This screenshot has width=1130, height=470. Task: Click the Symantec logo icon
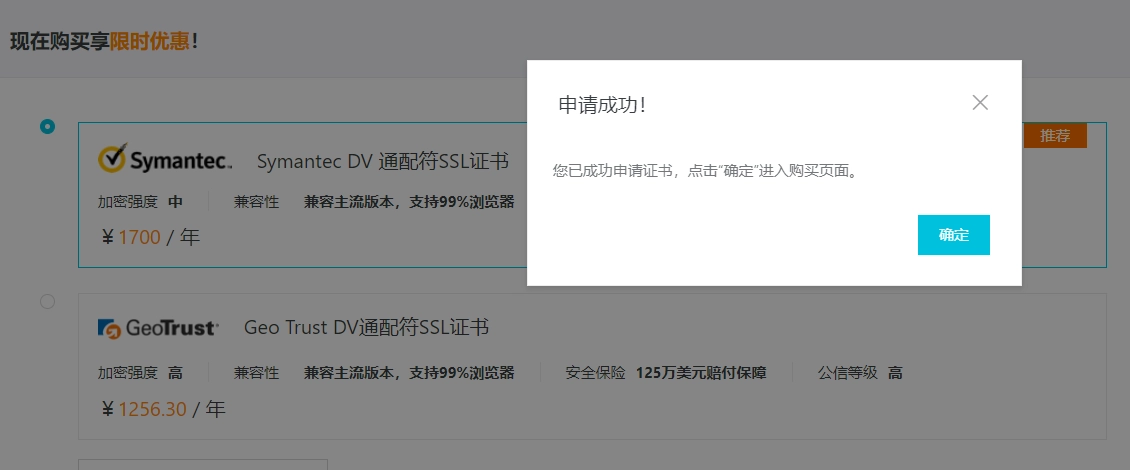click(165, 159)
